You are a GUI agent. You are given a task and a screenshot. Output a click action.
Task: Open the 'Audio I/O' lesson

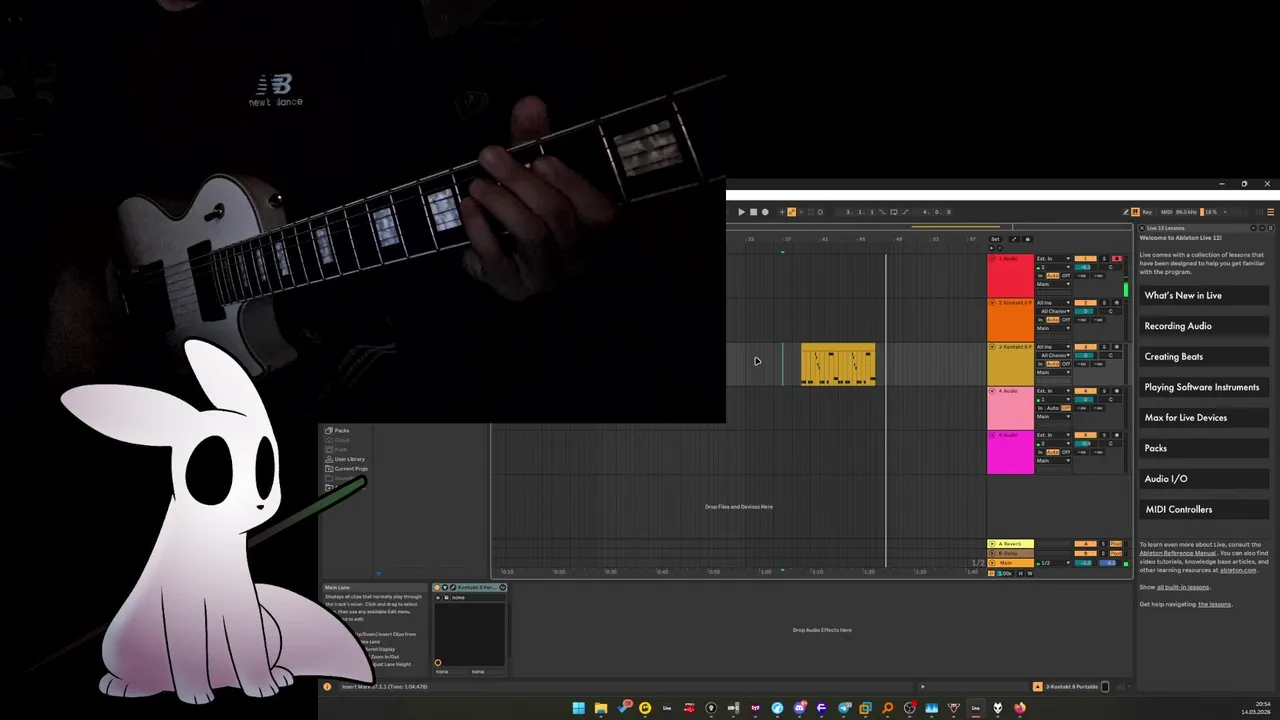(x=1204, y=479)
